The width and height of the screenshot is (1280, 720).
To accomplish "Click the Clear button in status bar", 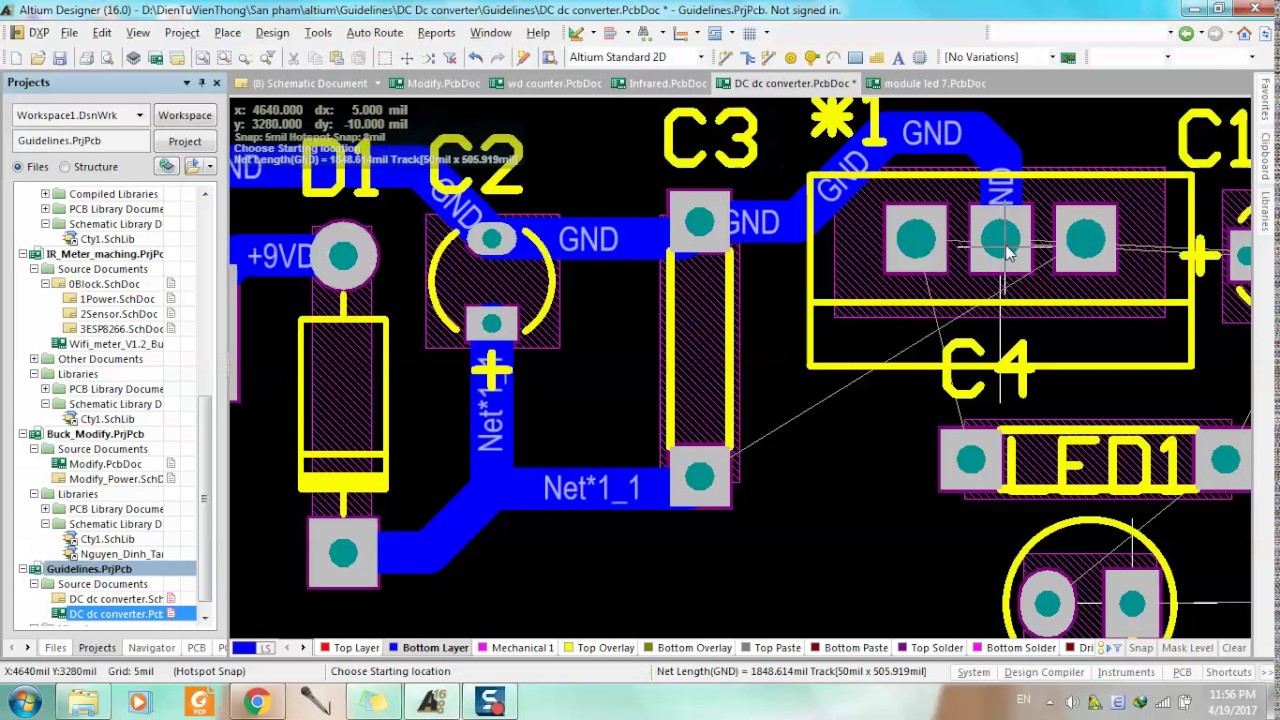I will (x=1234, y=648).
